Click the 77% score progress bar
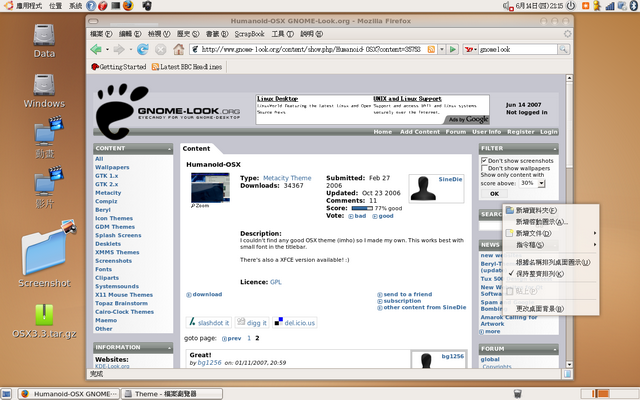 pyautogui.click(x=362, y=208)
